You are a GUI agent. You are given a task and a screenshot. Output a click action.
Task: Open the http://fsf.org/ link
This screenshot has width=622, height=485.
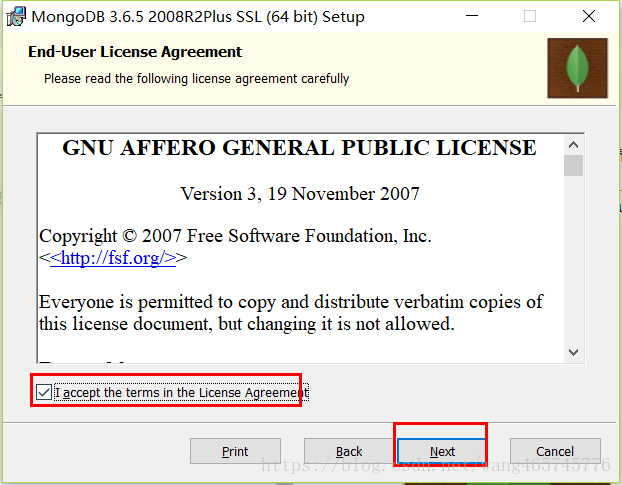click(113, 258)
